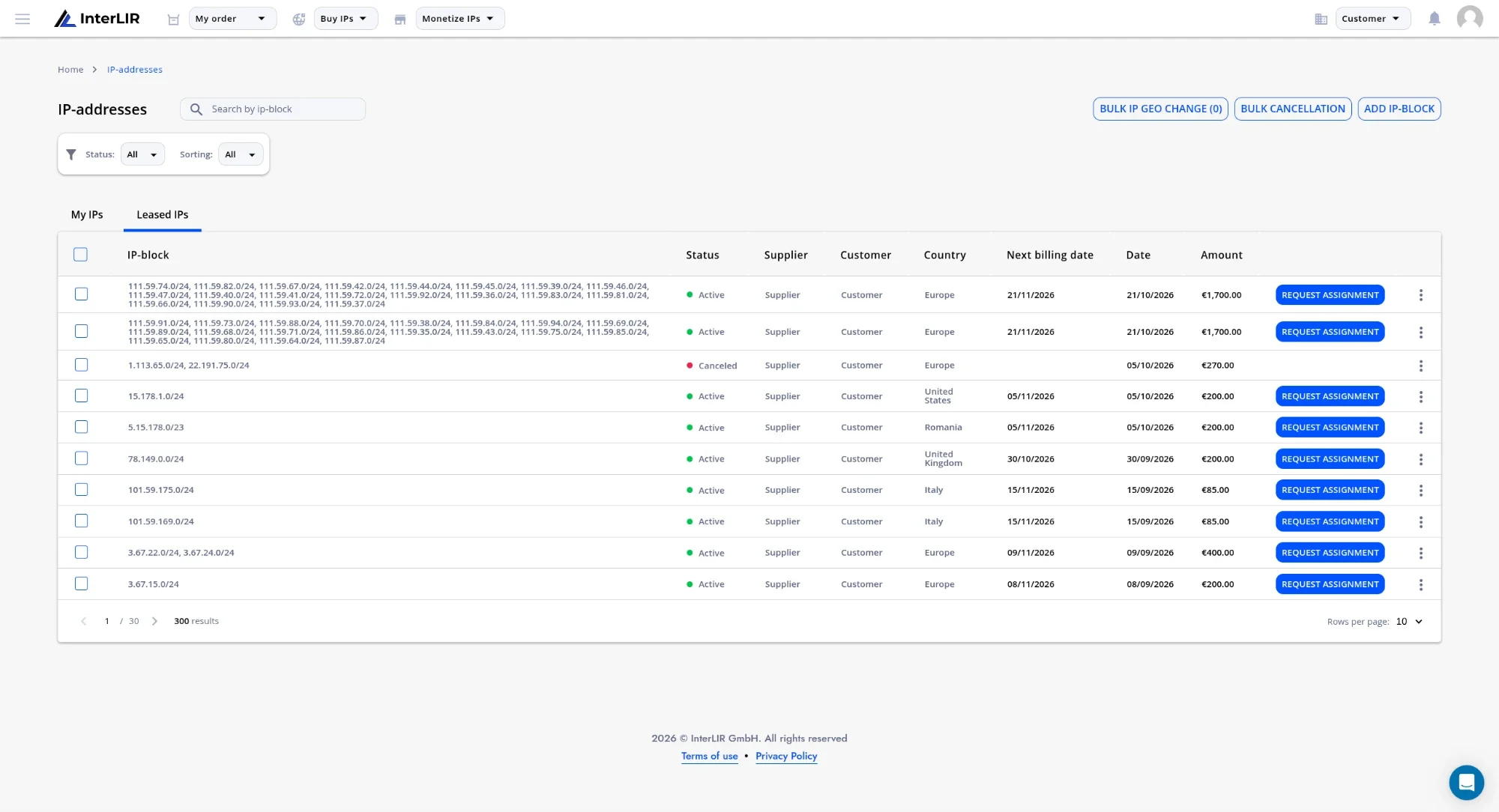Check the canceled 1.113.65.0/24 row checkbox
Viewport: 1499px width, 812px height.
click(81, 365)
